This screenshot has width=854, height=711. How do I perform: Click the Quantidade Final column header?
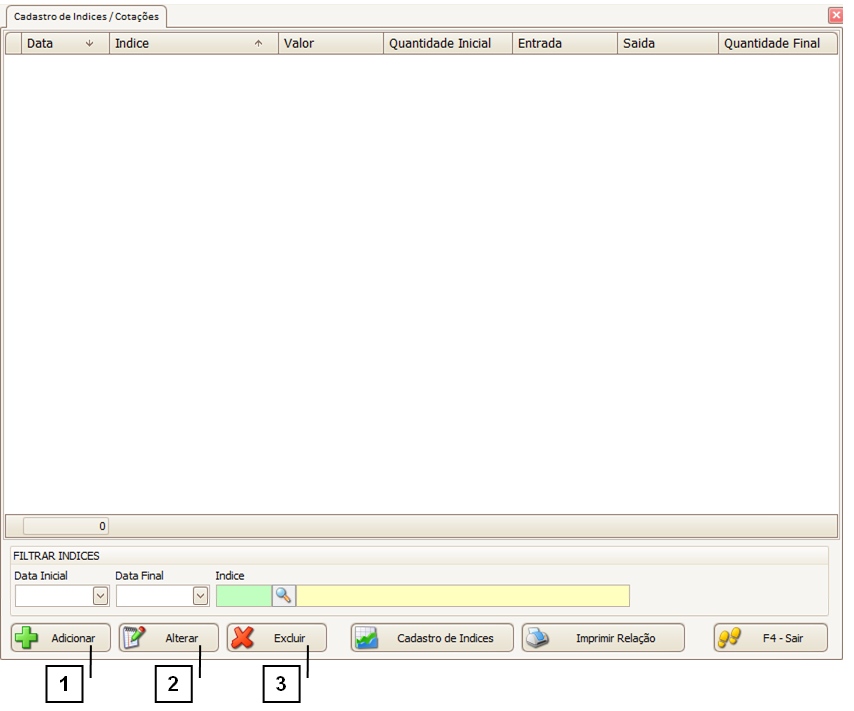pyautogui.click(x=776, y=43)
